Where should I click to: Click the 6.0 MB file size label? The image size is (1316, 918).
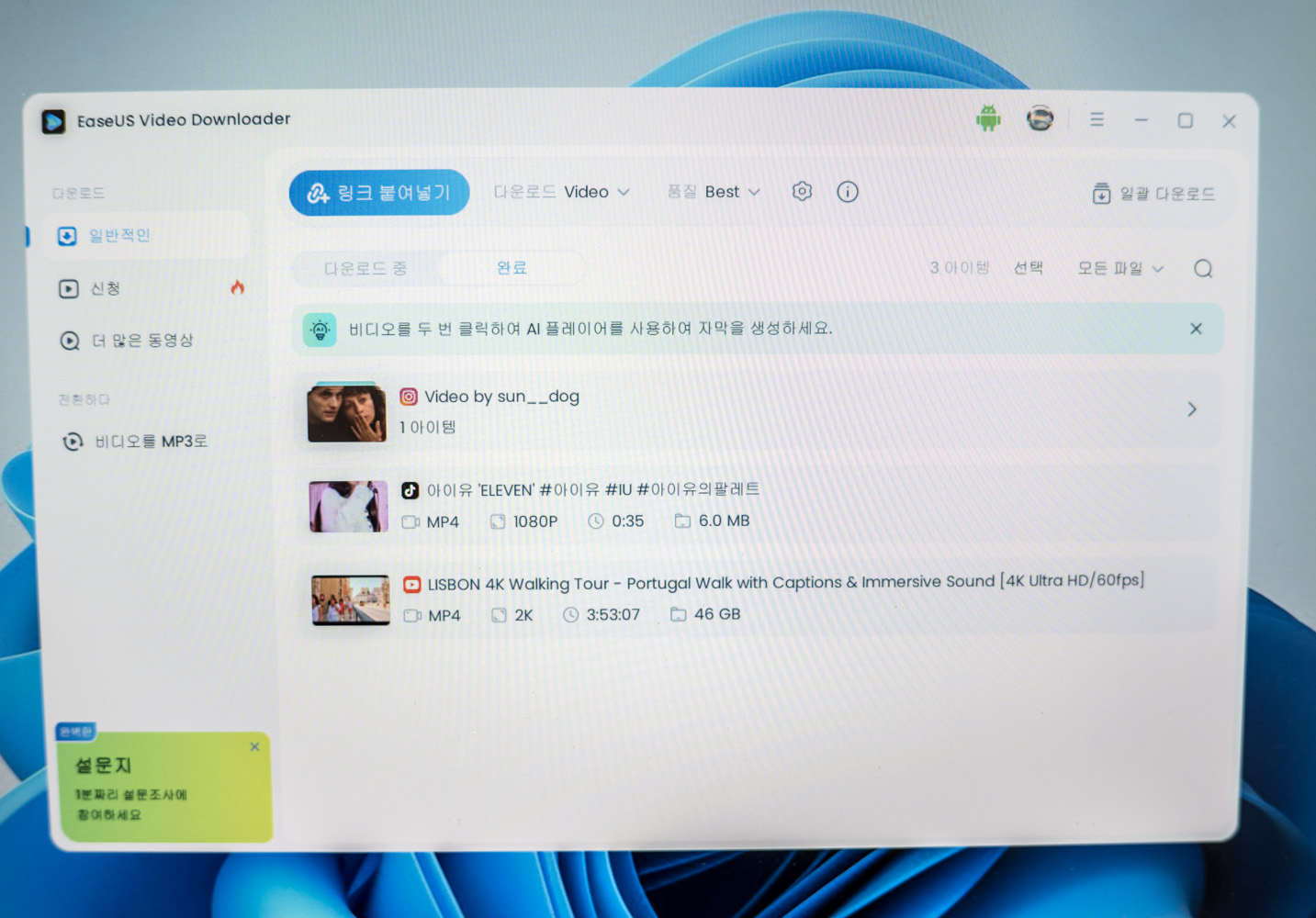click(725, 521)
